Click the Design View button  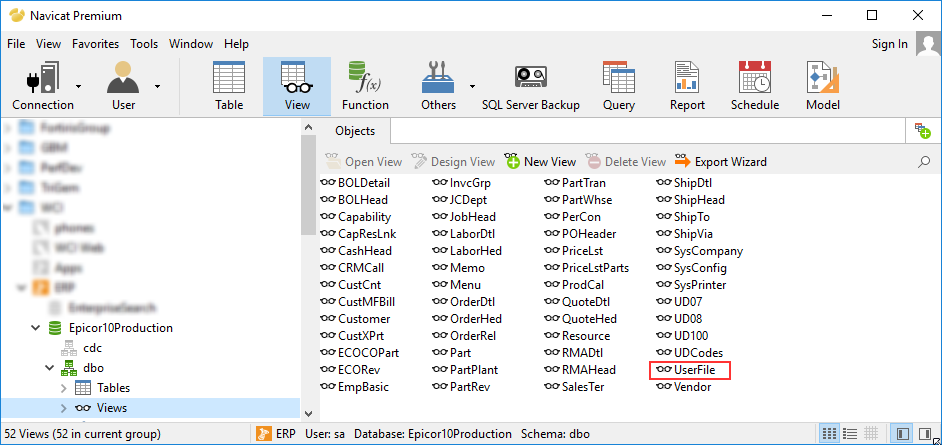pyautogui.click(x=454, y=162)
